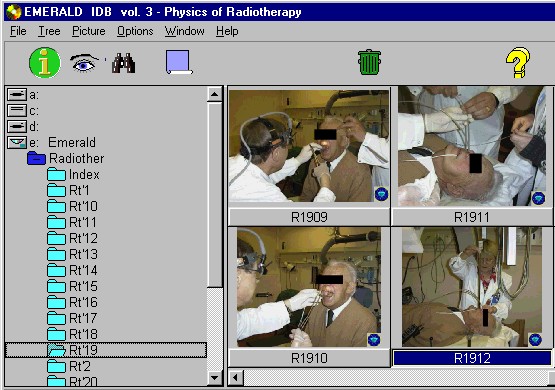Click the tree scrollbar down arrow

214,378
